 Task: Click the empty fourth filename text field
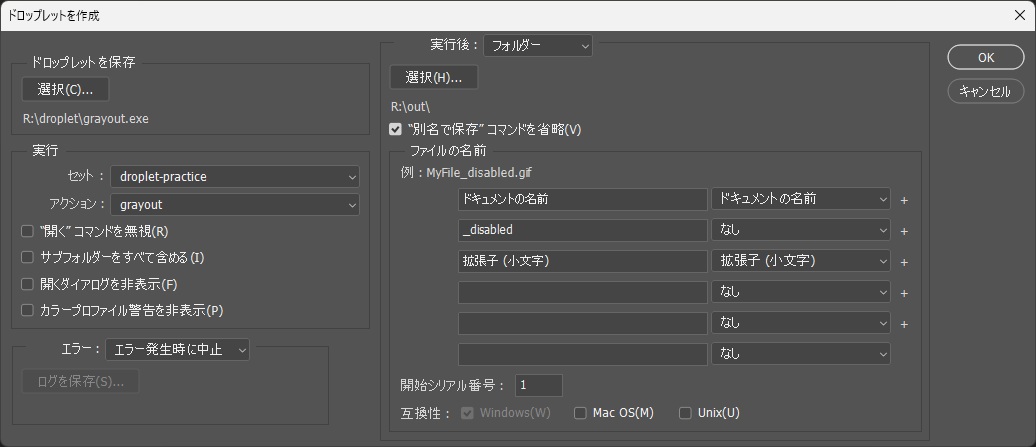[x=583, y=292]
